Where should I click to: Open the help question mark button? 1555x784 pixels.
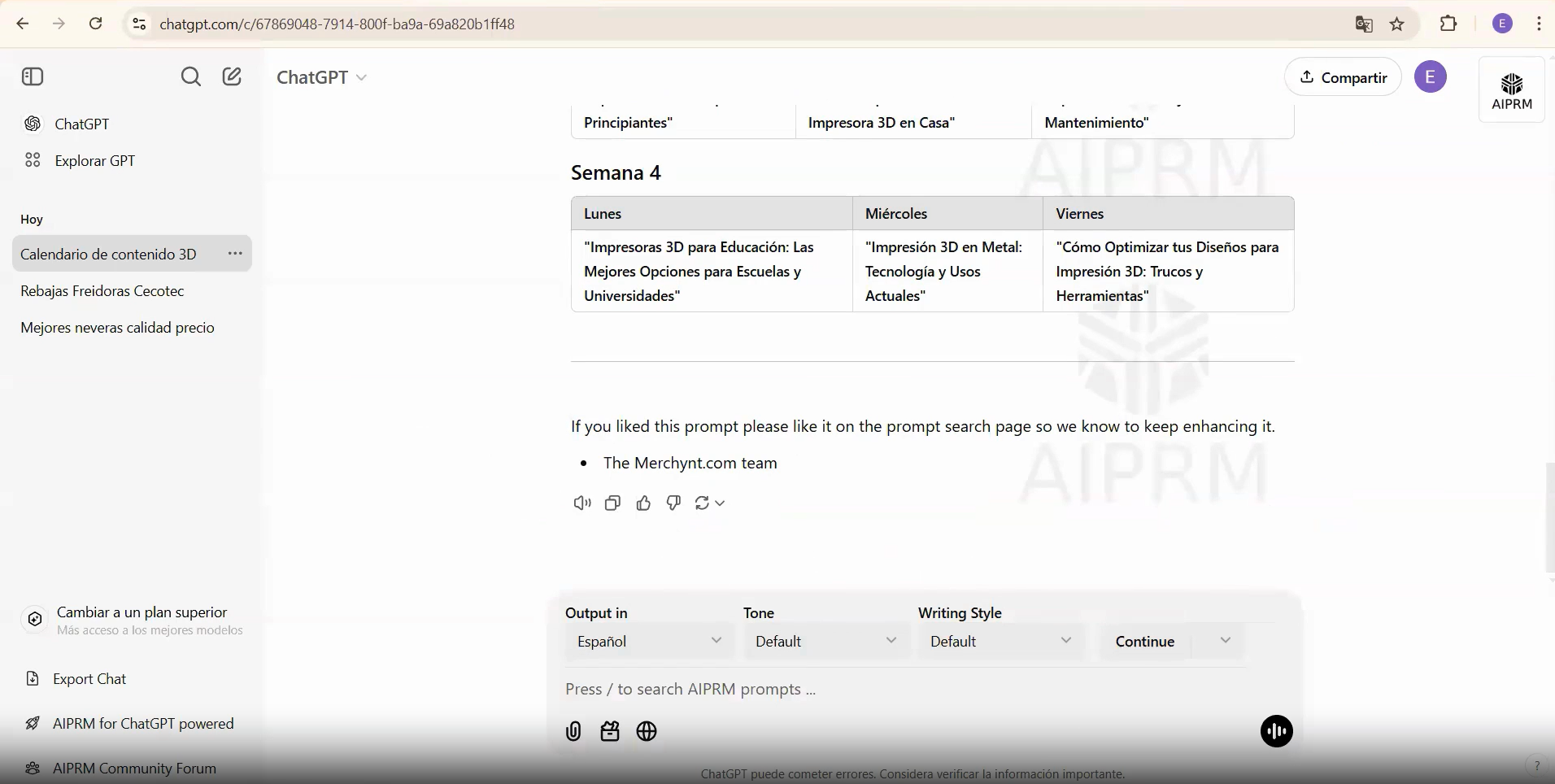1536,765
